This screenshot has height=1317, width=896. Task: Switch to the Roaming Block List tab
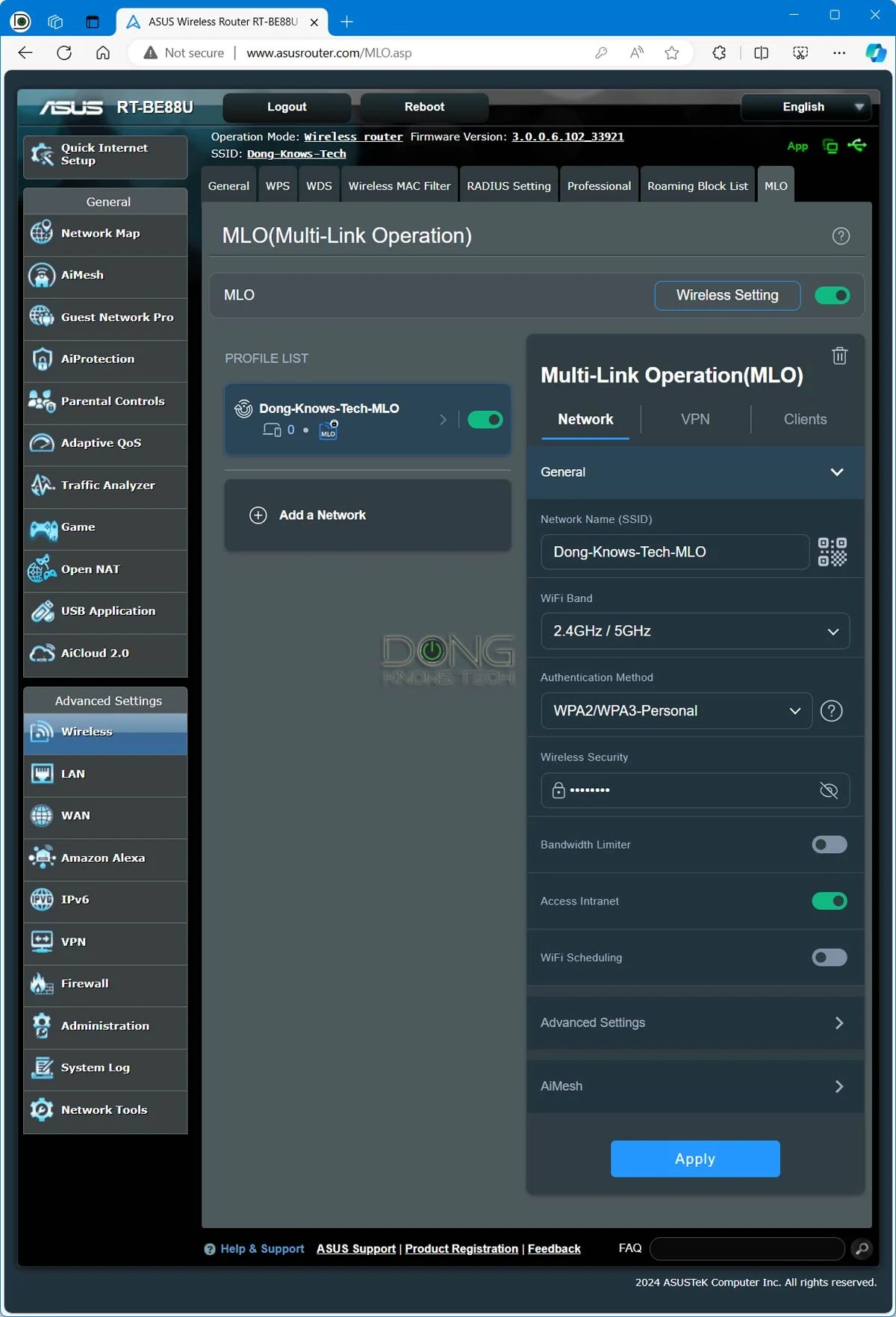[697, 186]
